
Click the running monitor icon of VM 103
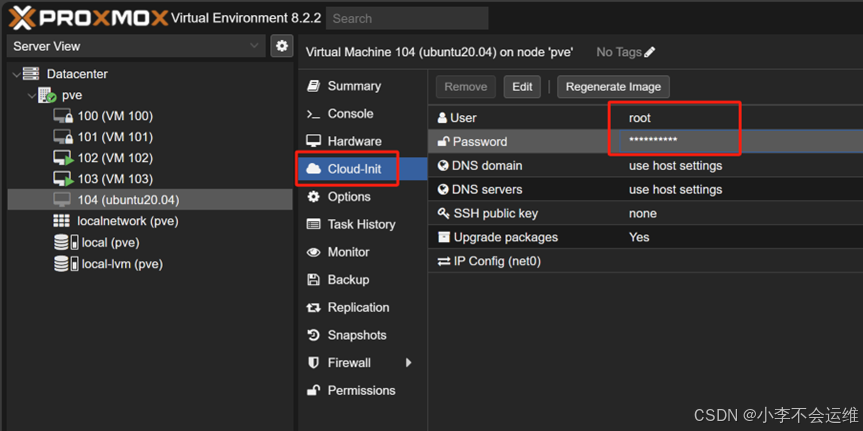tap(63, 179)
